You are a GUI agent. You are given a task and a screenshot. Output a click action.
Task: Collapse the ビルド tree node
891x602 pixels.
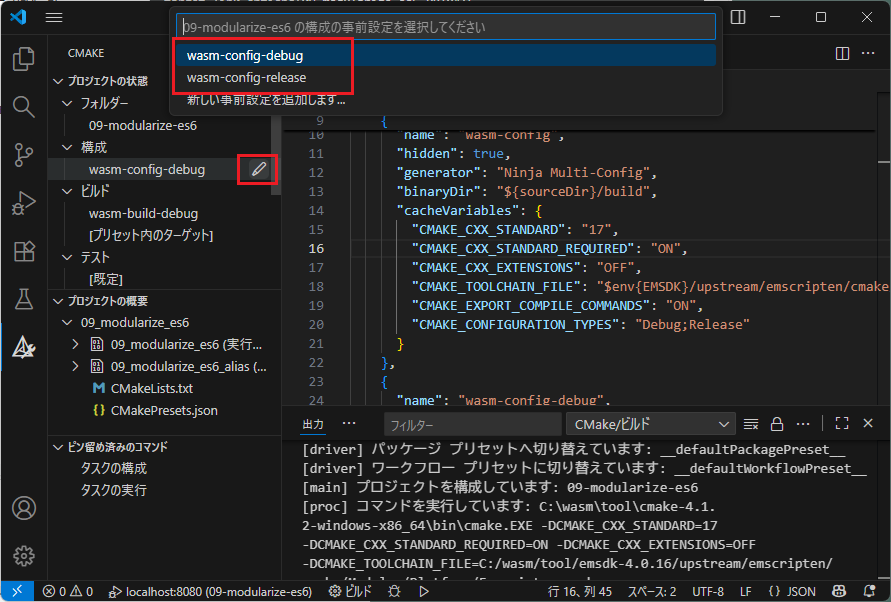(x=67, y=192)
